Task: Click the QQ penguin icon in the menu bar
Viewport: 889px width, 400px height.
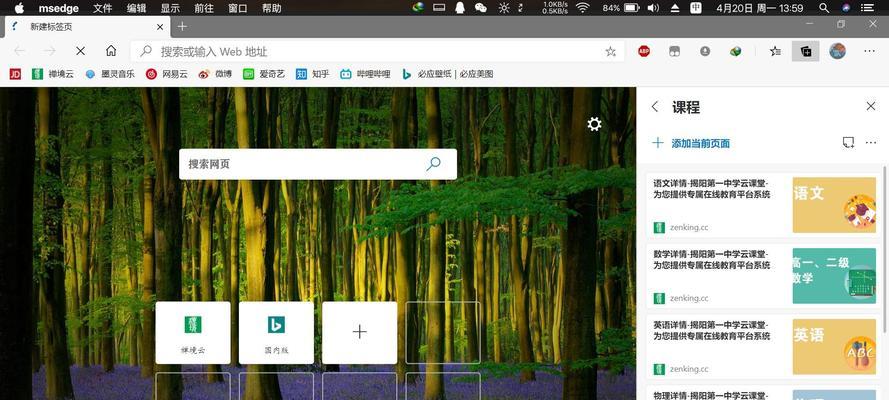Action: (460, 8)
